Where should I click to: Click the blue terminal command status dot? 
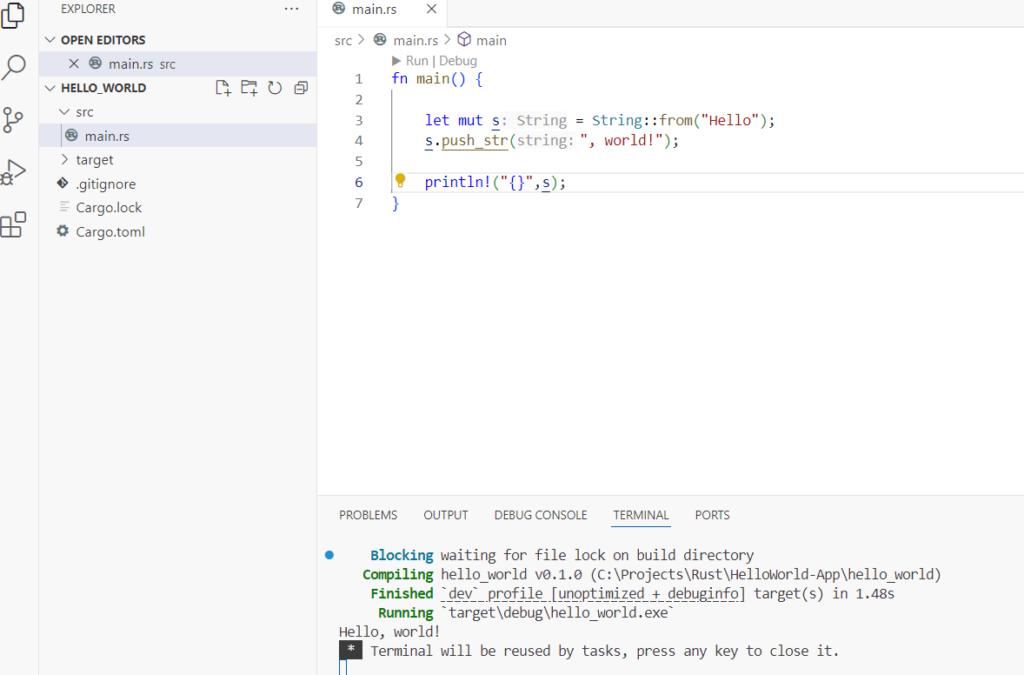coord(329,555)
